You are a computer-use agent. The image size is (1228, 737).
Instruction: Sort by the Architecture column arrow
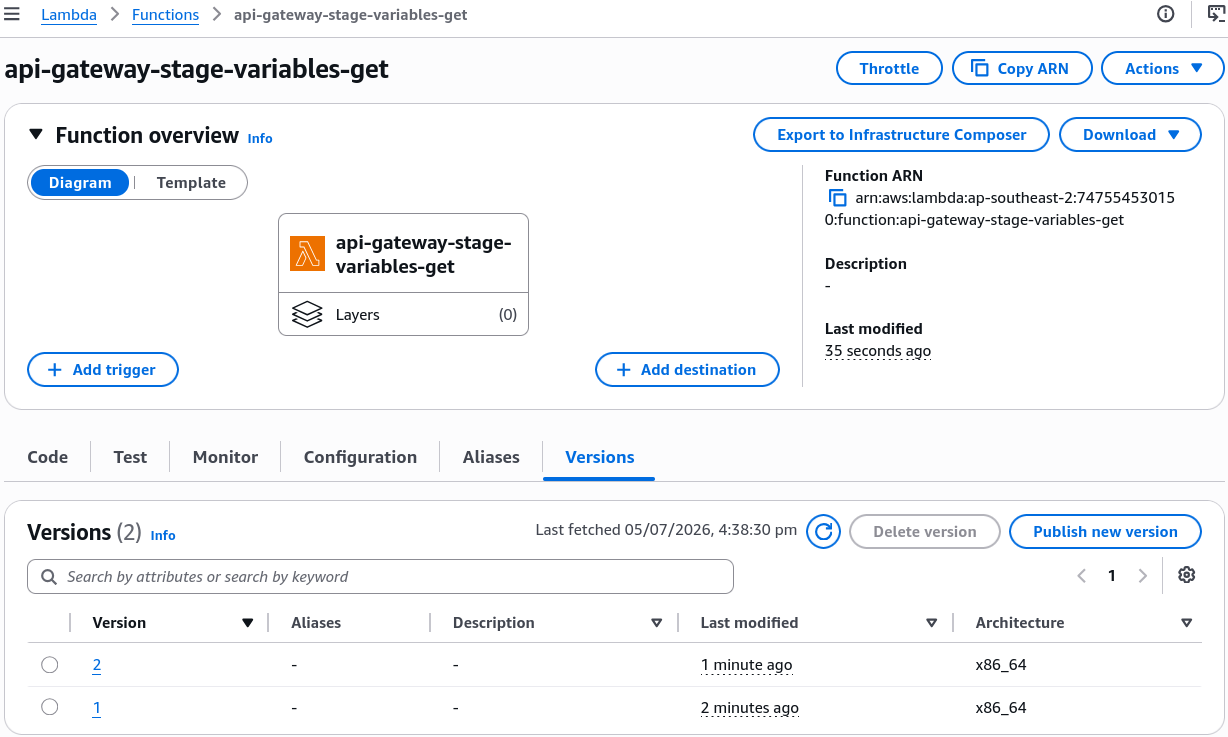tap(1187, 623)
